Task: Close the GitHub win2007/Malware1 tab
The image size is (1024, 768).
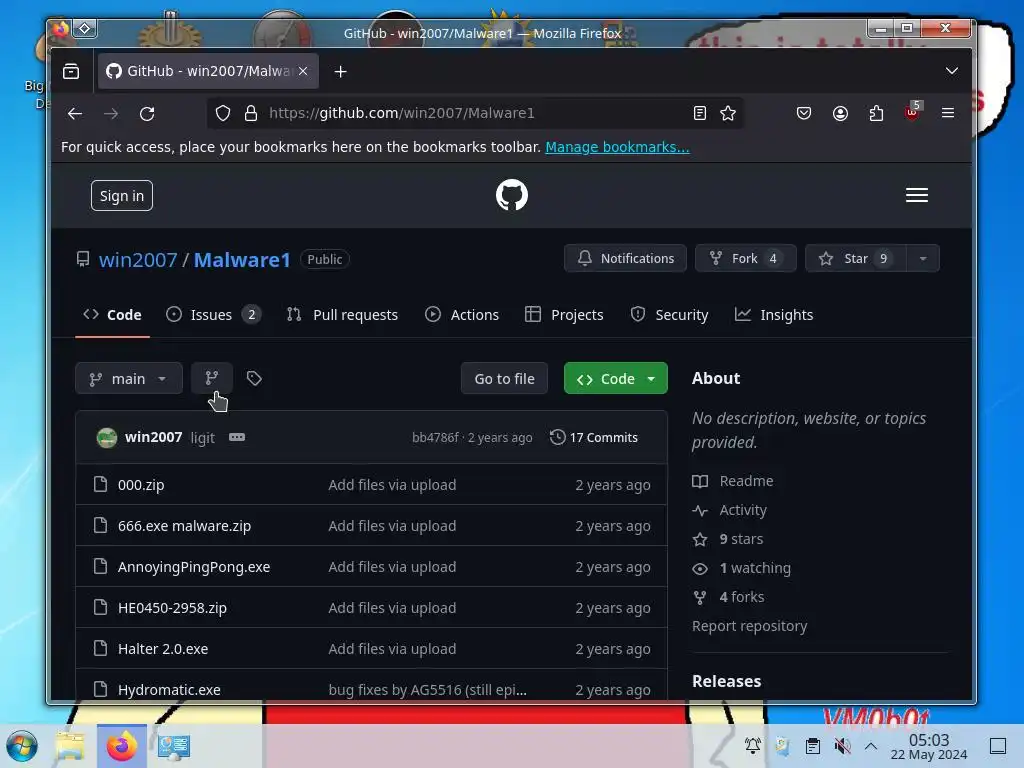Action: [303, 71]
